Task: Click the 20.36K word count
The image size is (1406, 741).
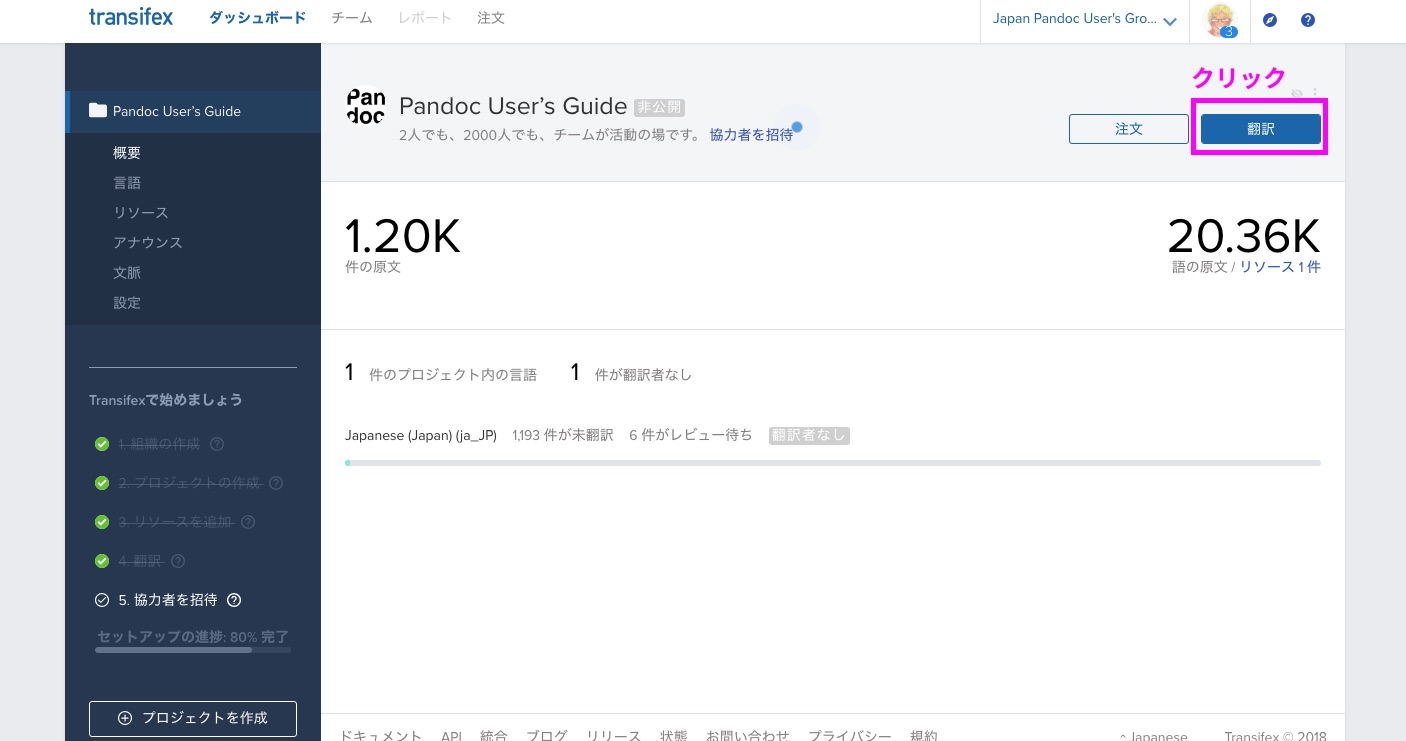Action: click(1244, 236)
